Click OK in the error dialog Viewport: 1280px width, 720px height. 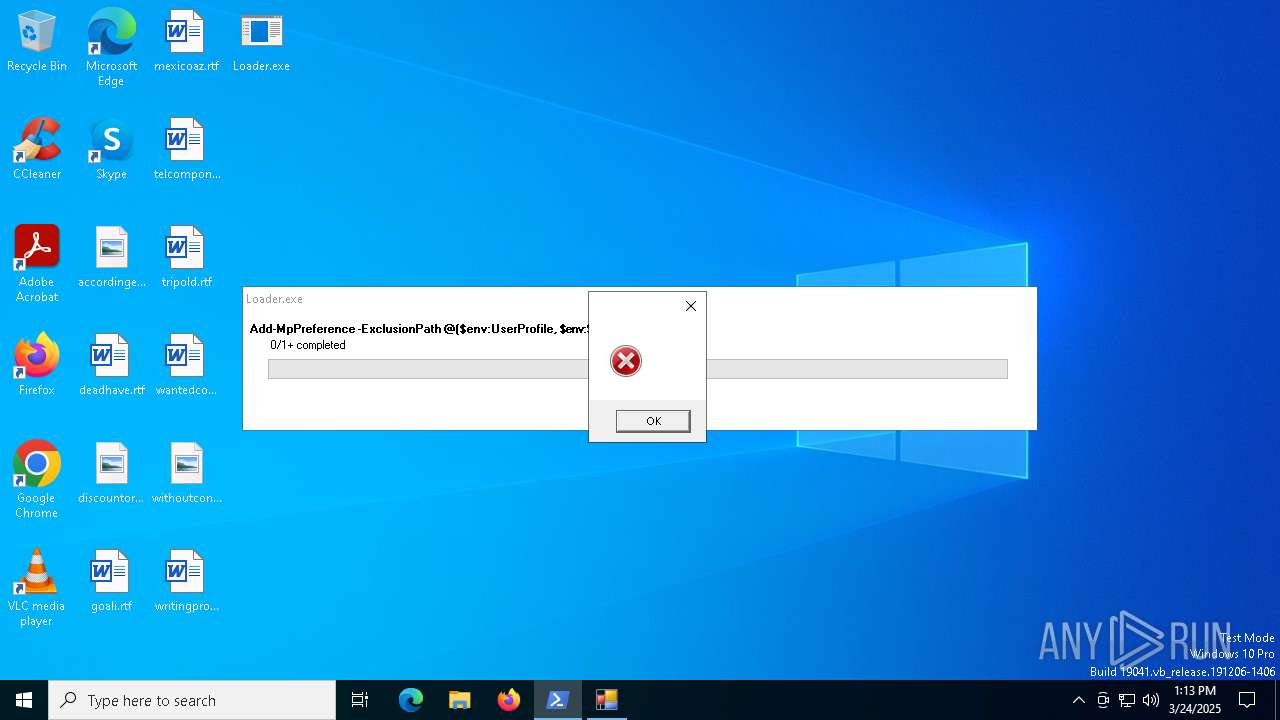tap(653, 421)
